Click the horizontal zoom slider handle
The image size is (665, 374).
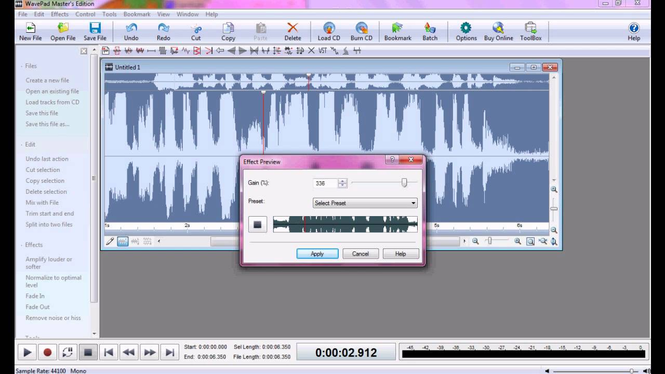tap(490, 241)
